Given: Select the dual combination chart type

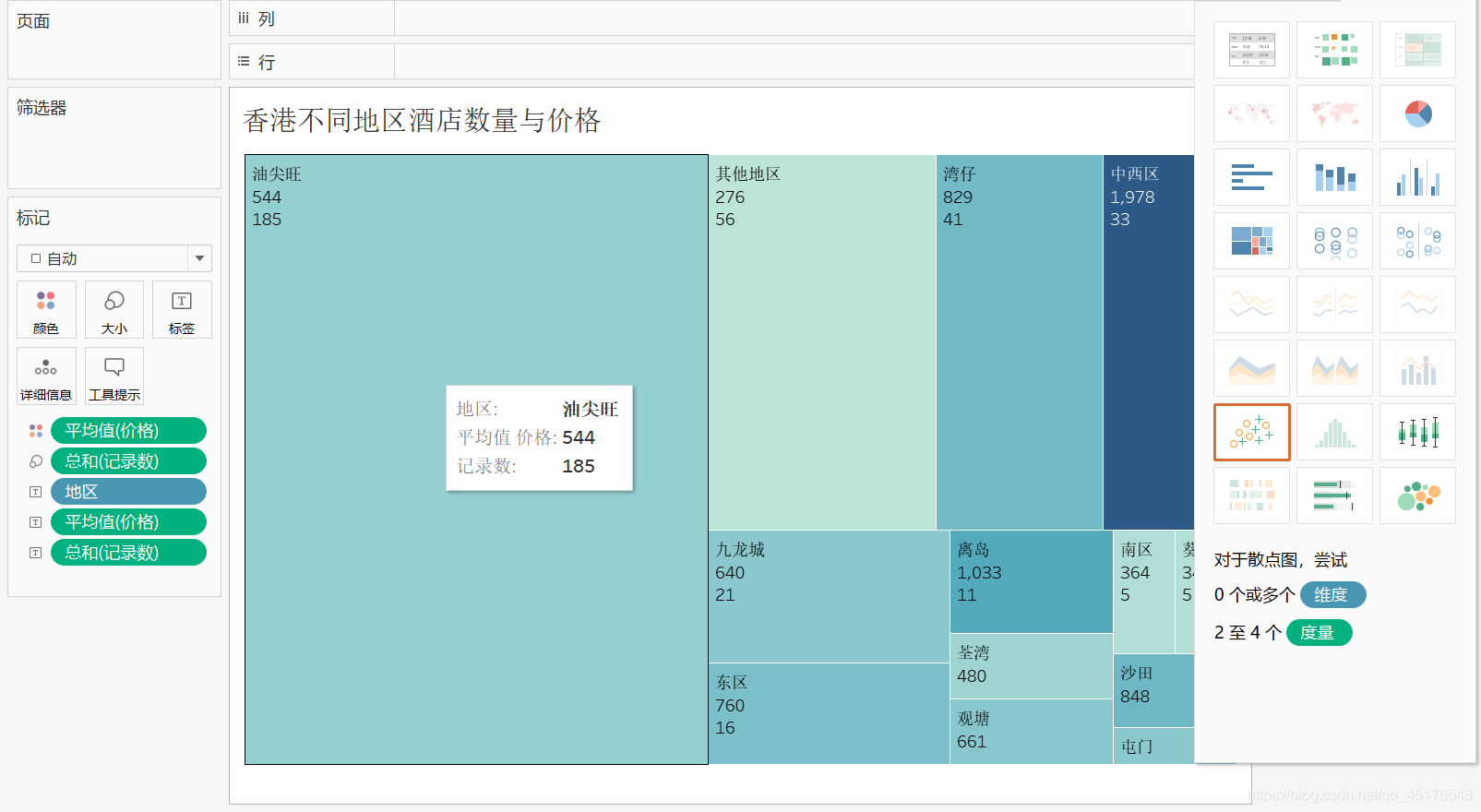Looking at the screenshot, I should tap(1417, 368).
